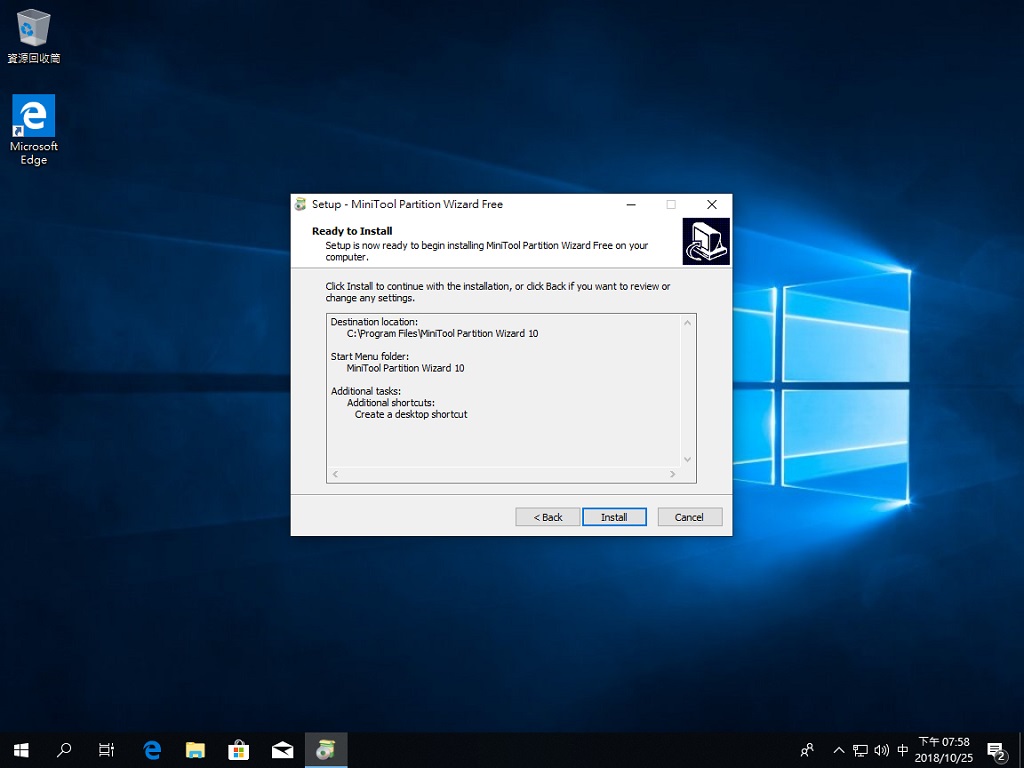This screenshot has width=1024, height=768.
Task: Click the summary box's scroll down arrow
Action: [x=687, y=460]
